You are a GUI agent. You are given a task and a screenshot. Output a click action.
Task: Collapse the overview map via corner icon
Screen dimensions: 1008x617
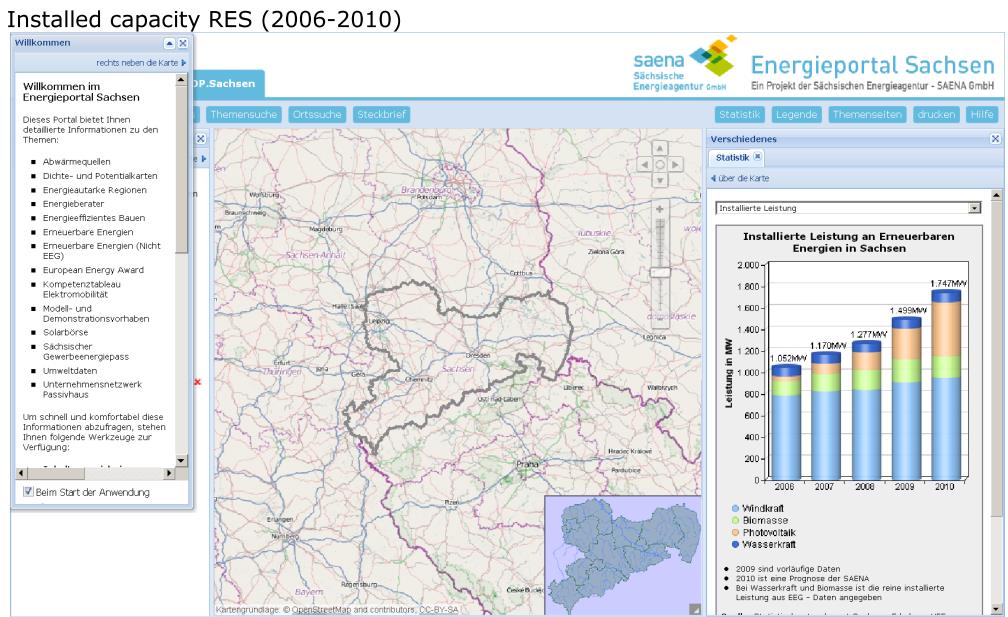click(x=695, y=609)
